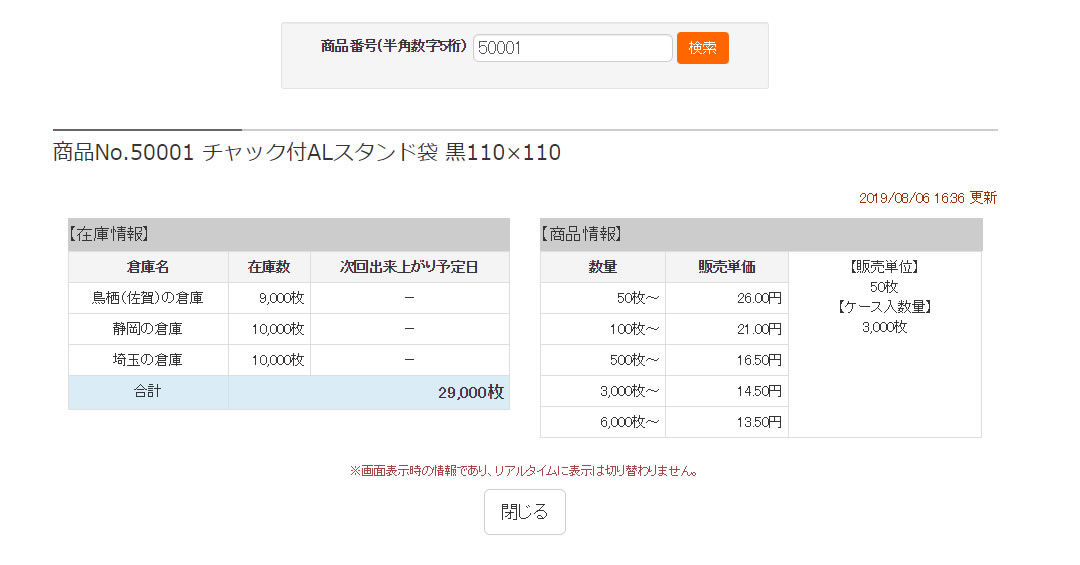Click the orange 検索 search button
The width and height of the screenshot is (1080, 565).
(703, 48)
